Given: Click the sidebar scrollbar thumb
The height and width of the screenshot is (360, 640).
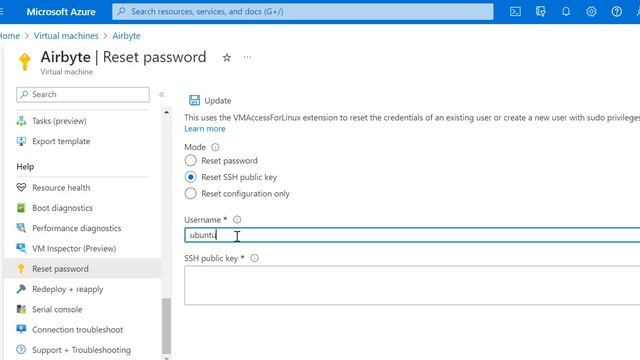Looking at the screenshot, I should point(166,326).
